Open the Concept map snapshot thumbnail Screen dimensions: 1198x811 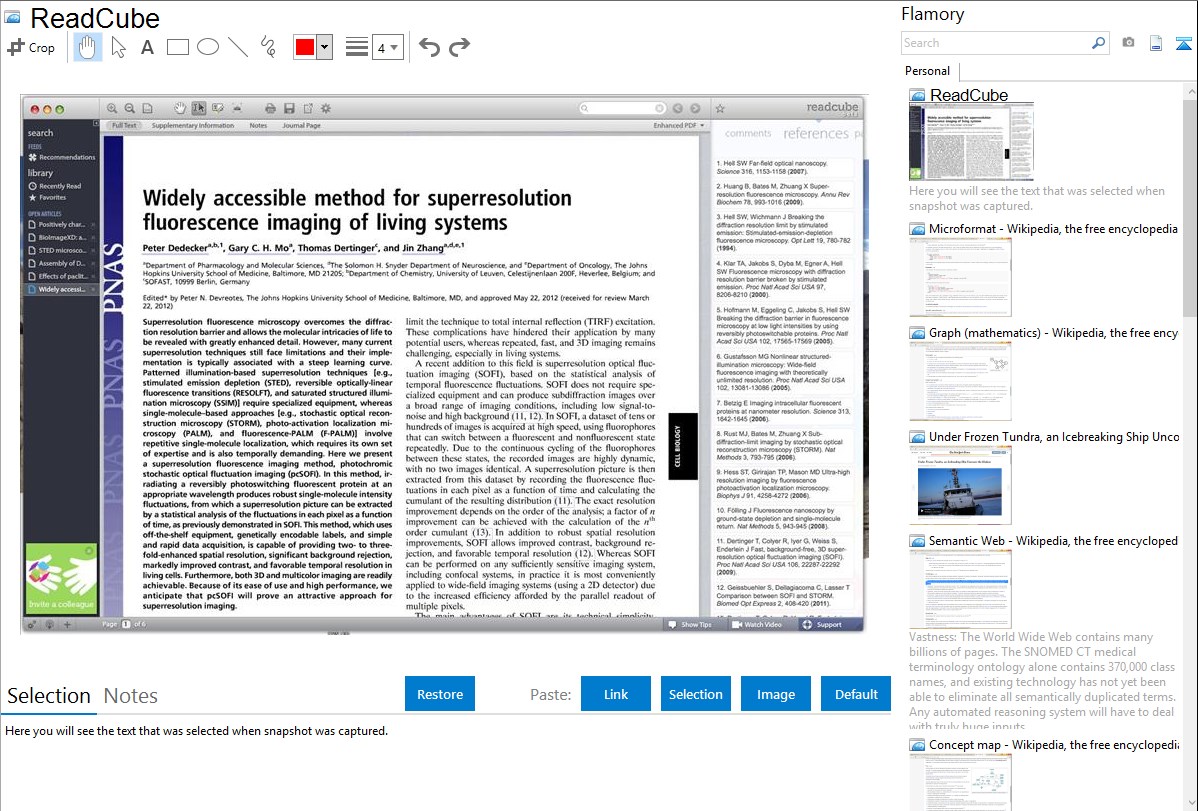(960, 782)
